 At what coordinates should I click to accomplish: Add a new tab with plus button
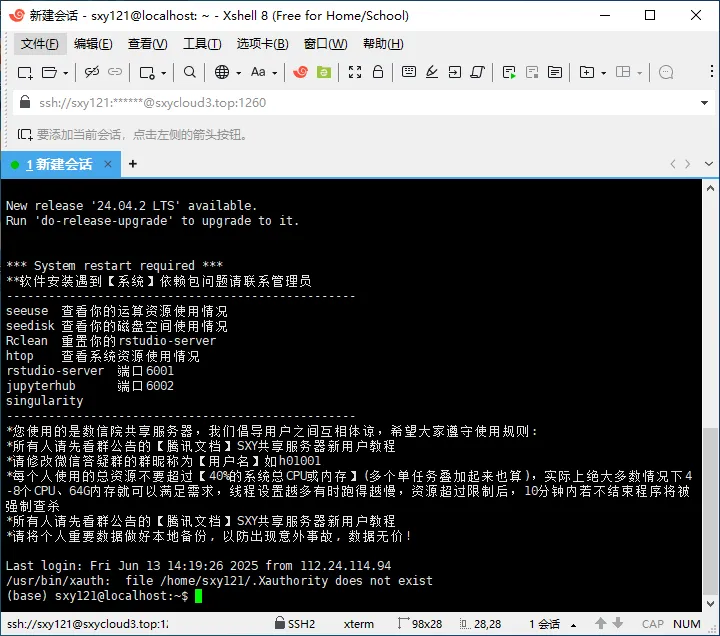tap(133, 164)
